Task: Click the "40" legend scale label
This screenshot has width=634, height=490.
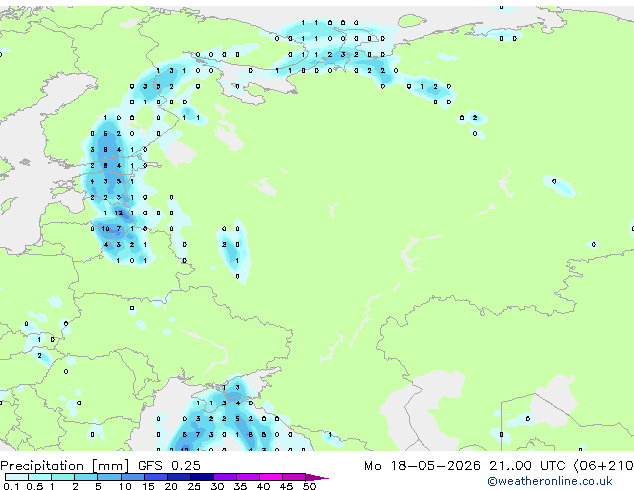Action: click(263, 486)
